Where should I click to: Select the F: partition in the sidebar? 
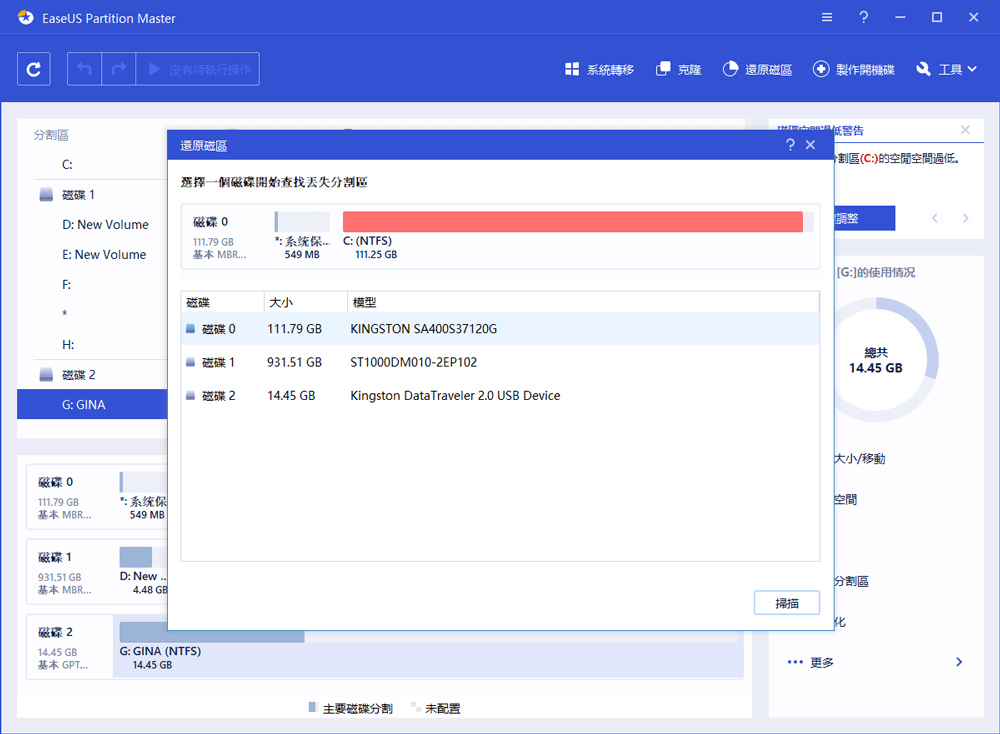tap(92, 284)
